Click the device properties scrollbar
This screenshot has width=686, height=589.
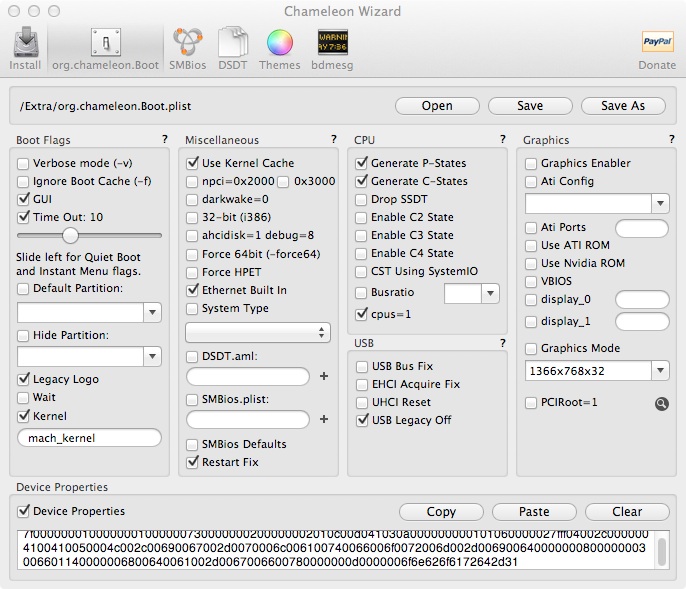tap(662, 550)
